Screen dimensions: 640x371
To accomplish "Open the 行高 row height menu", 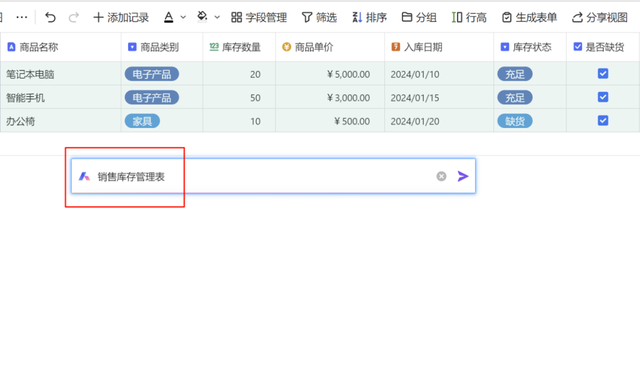I will 469,18.
